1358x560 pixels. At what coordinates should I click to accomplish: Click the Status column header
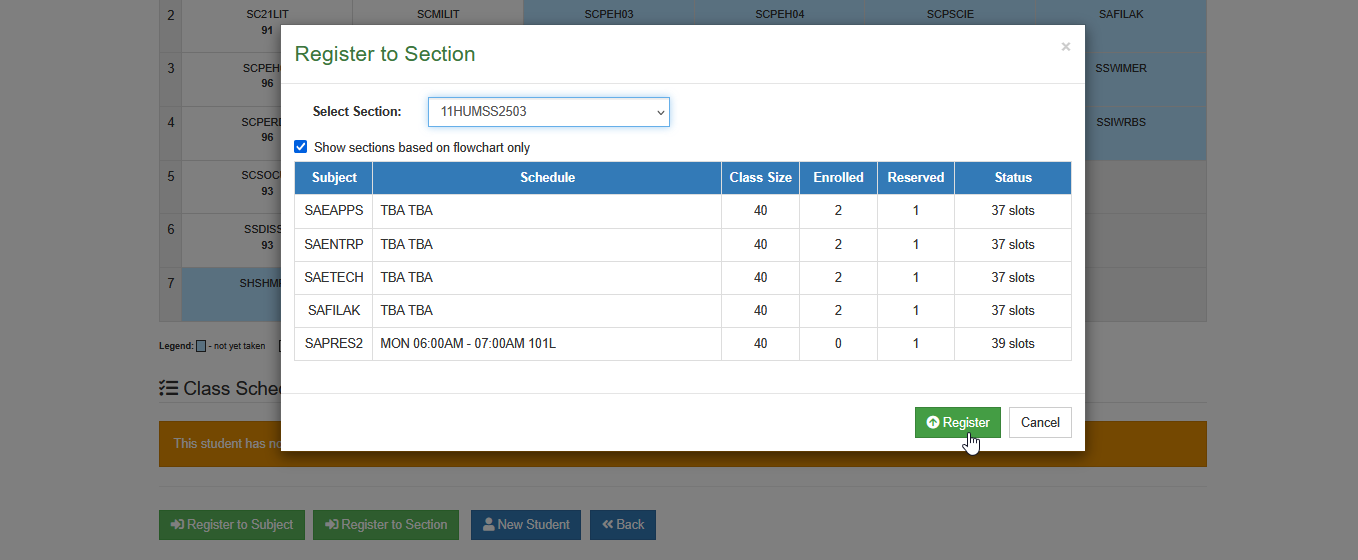pos(1013,178)
